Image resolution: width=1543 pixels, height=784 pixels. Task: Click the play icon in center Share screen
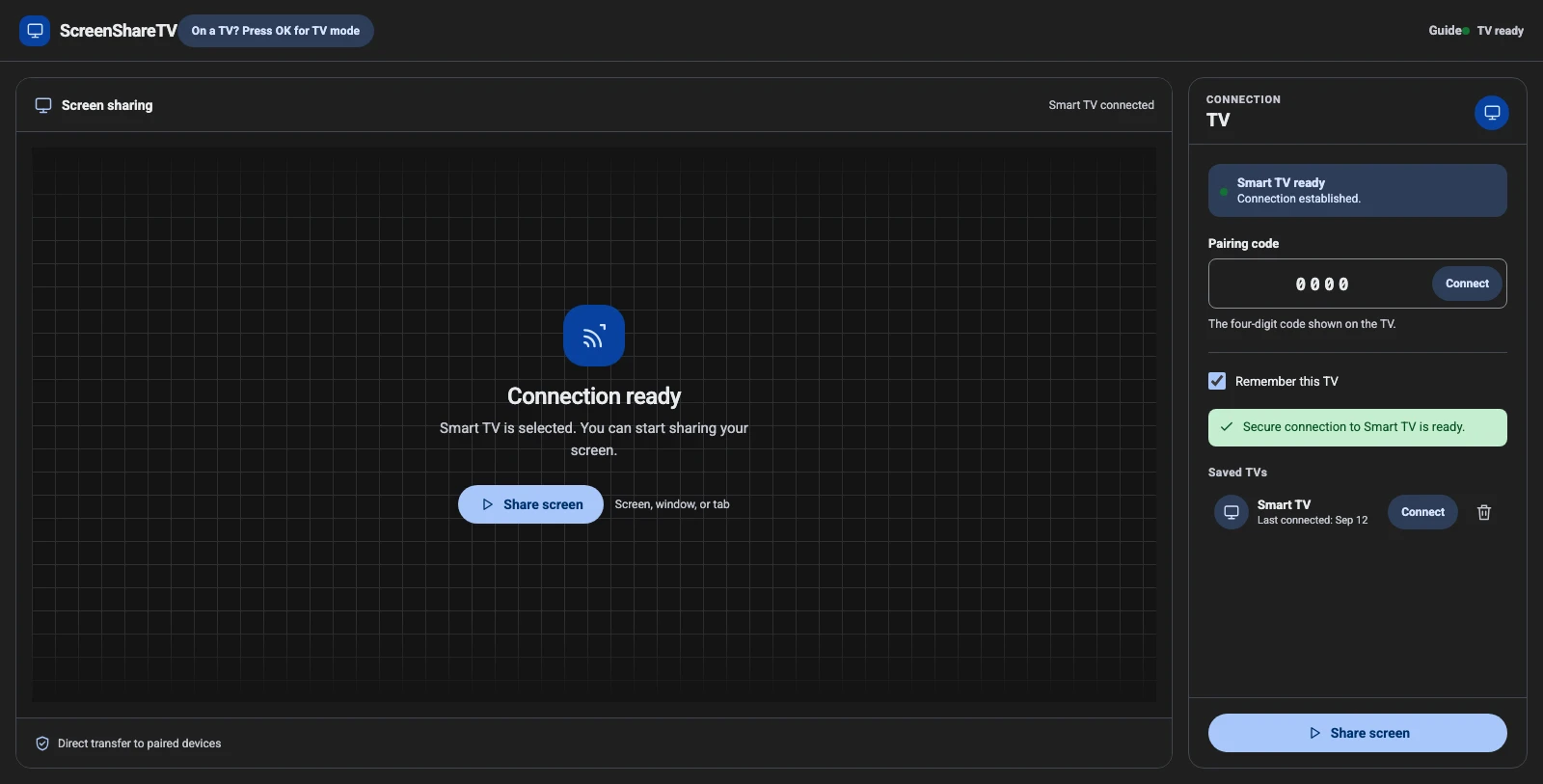tap(487, 504)
